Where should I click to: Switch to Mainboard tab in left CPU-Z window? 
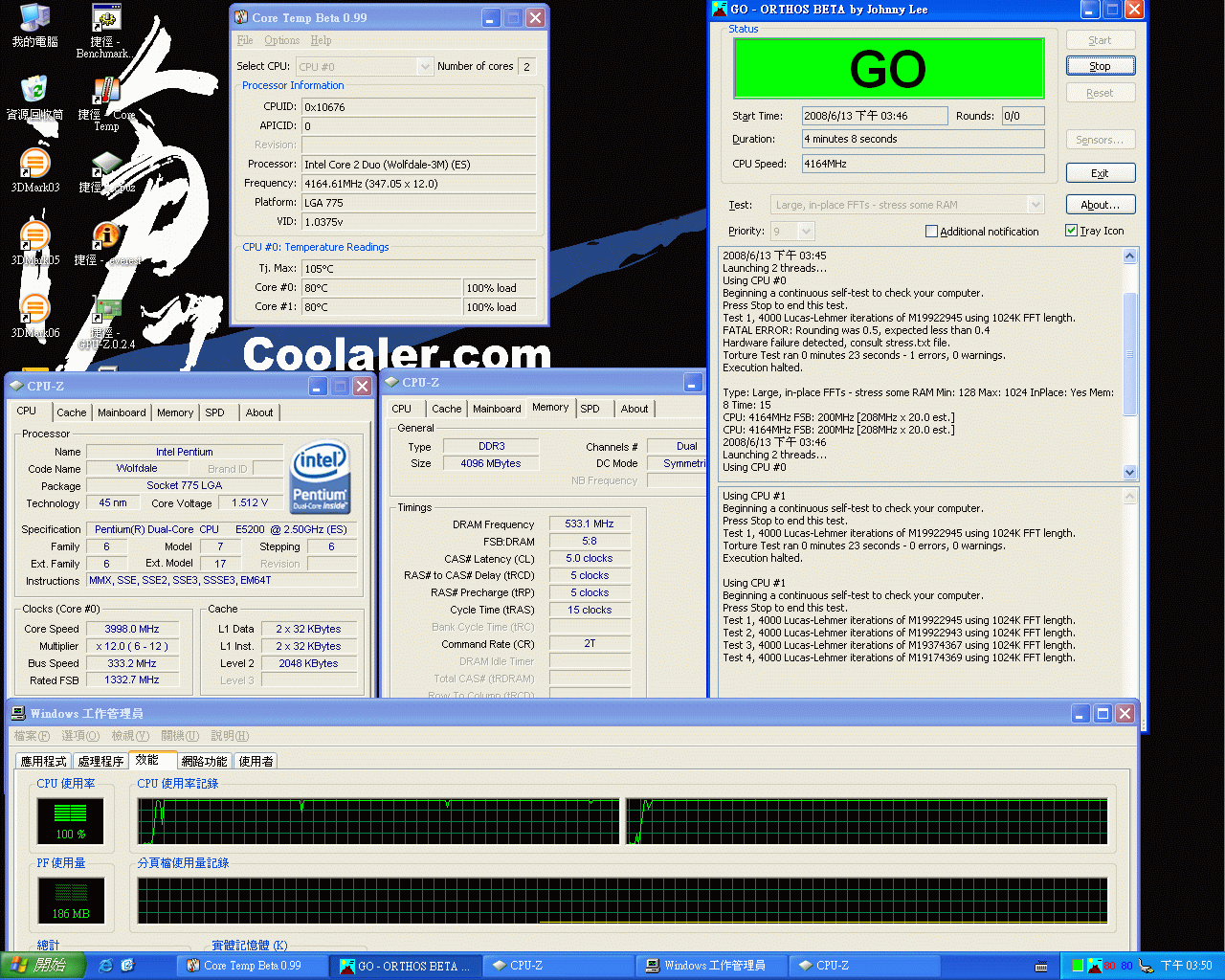point(122,412)
